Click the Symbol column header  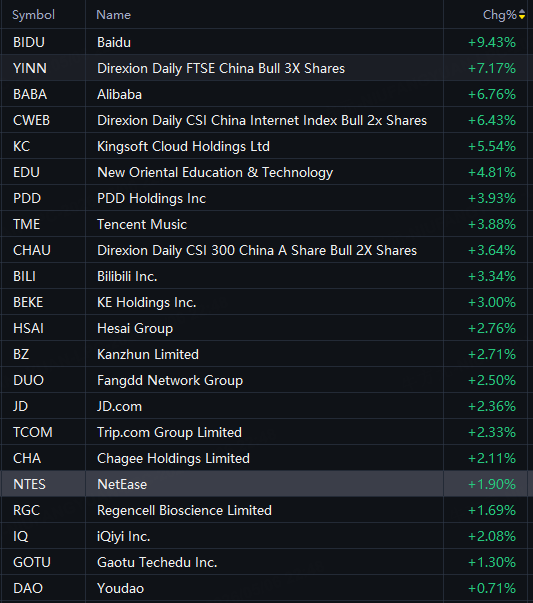(x=33, y=15)
